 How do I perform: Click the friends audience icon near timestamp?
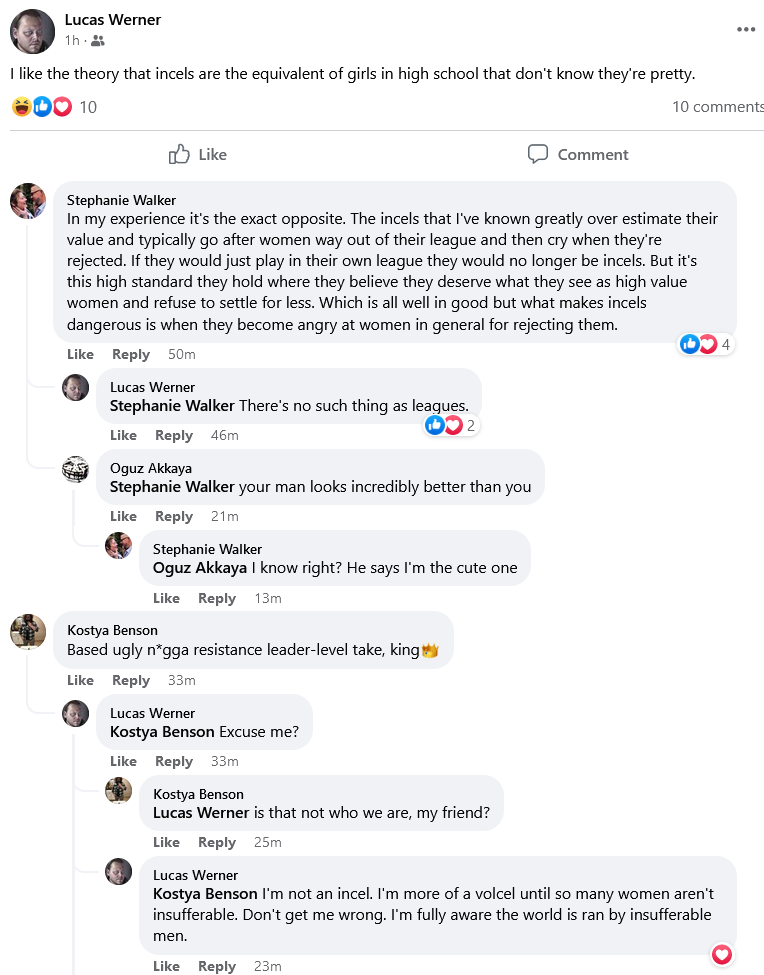click(98, 41)
